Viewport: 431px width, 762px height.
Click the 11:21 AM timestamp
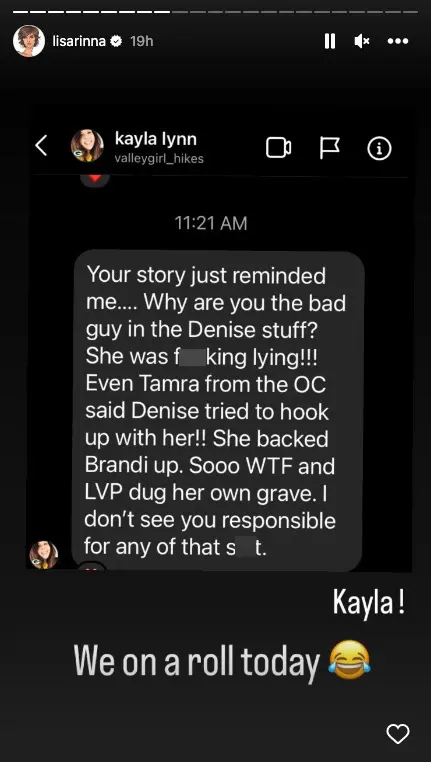(x=211, y=223)
